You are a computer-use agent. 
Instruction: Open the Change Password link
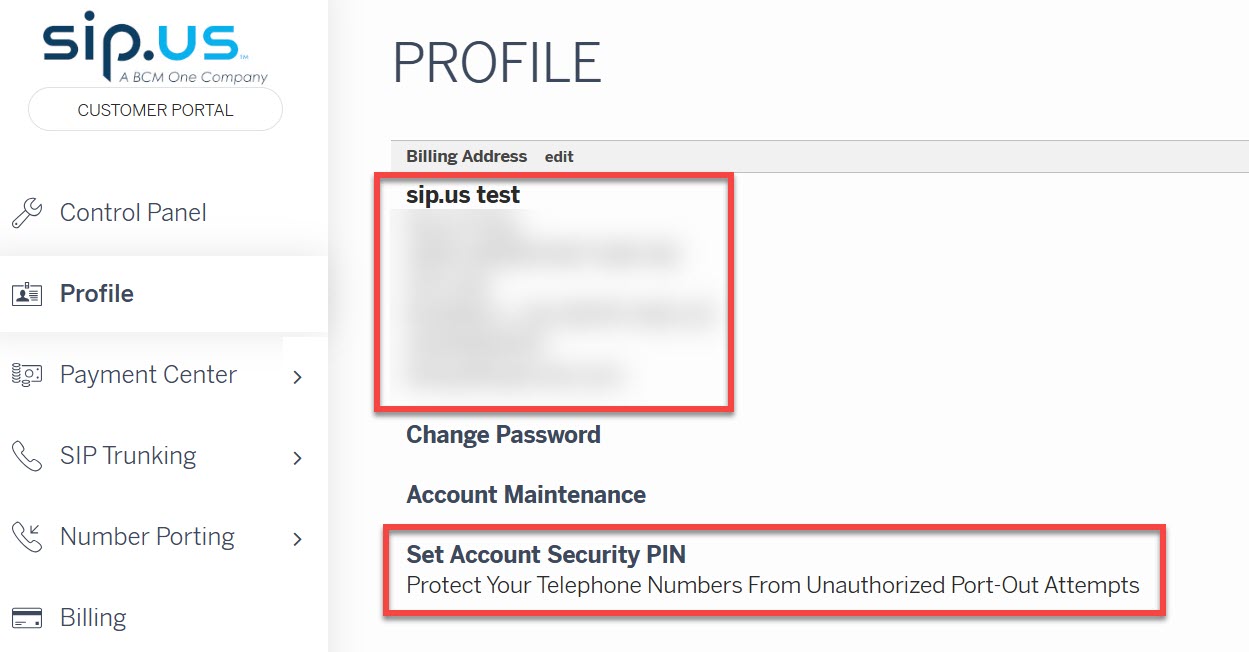[503, 435]
